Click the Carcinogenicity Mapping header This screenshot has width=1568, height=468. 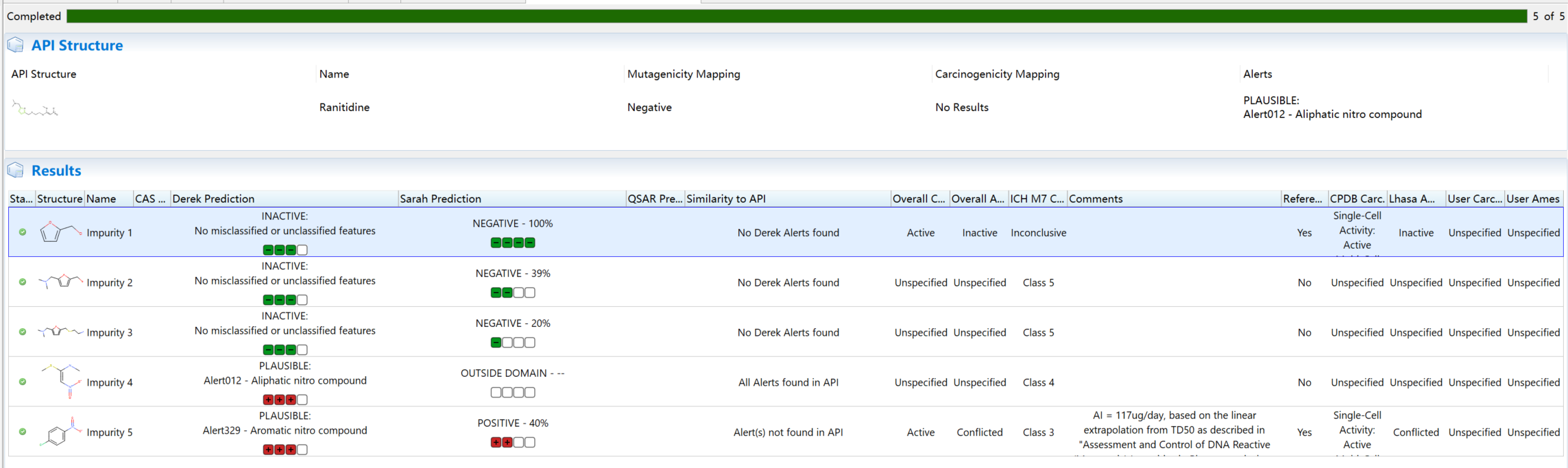pos(997,74)
